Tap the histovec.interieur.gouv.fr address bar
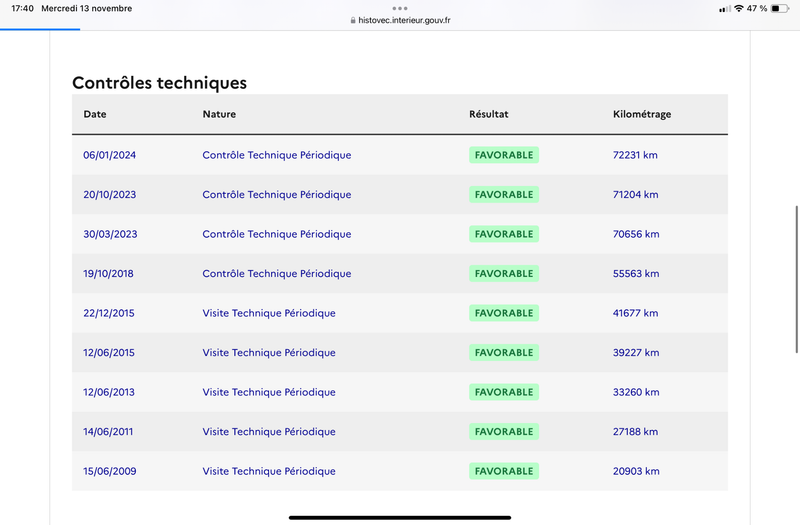Image resolution: width=800 pixels, height=525 pixels. click(400, 20)
